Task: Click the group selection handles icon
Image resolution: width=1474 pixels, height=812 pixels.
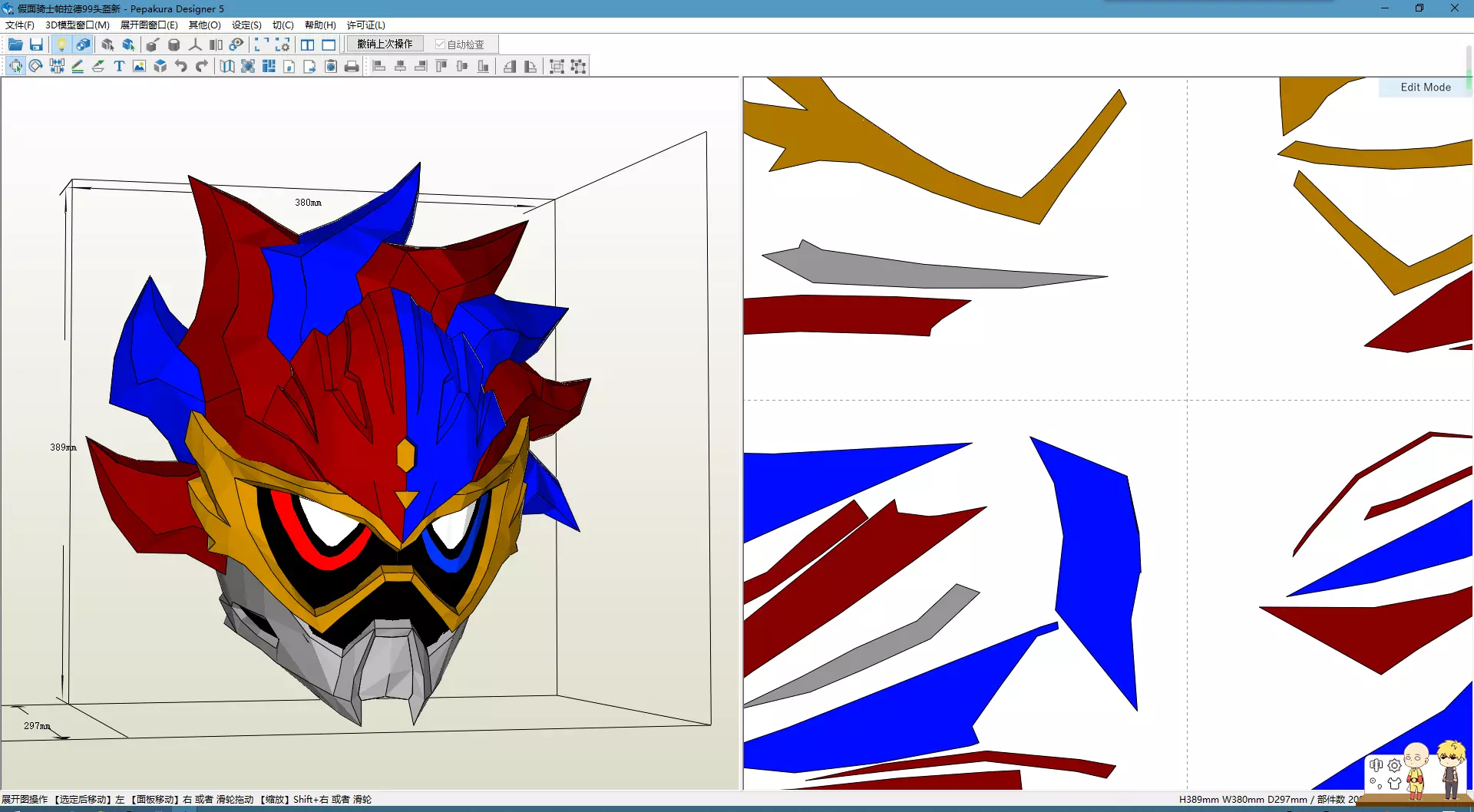Action: [x=557, y=66]
